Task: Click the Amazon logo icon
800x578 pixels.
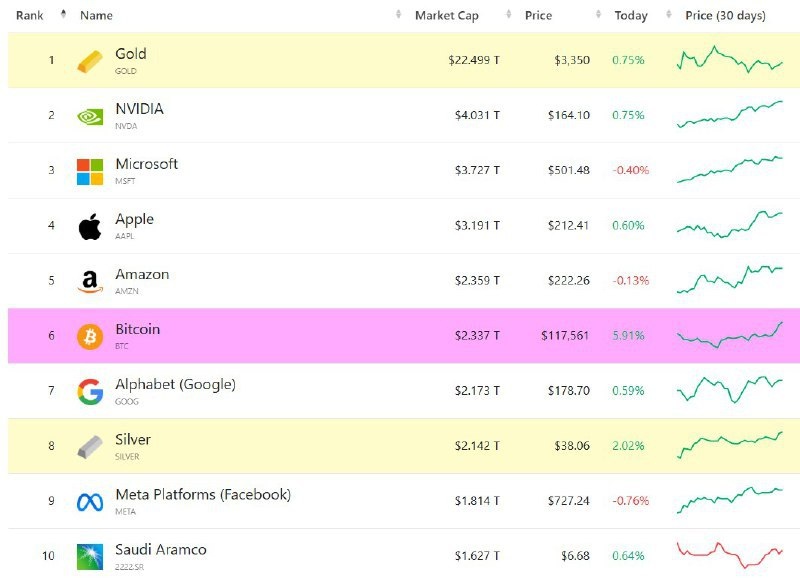Action: click(90, 283)
